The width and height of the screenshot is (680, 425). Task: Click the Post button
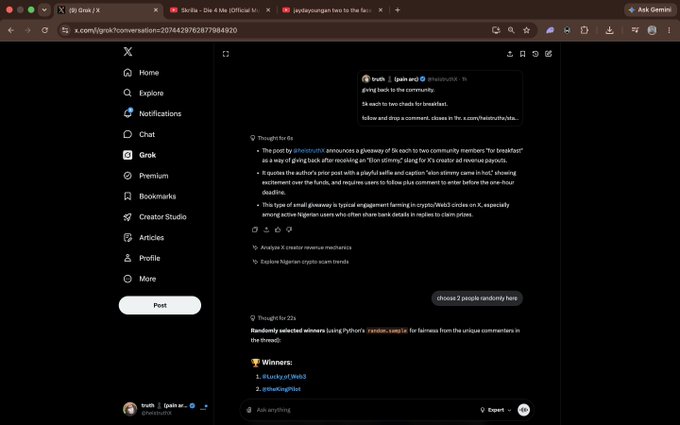[x=160, y=305]
